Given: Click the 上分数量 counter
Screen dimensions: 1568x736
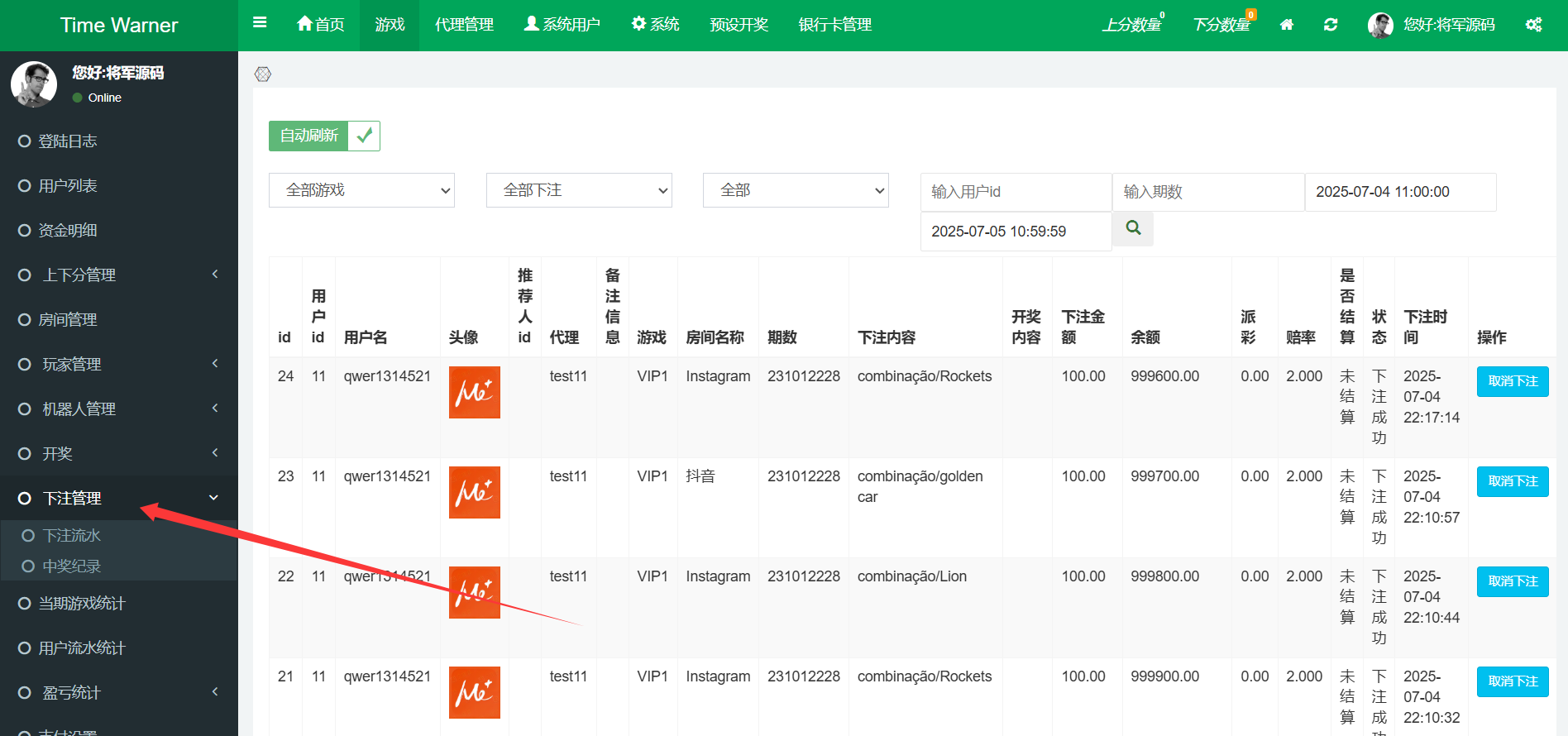Looking at the screenshot, I should point(1132,25).
